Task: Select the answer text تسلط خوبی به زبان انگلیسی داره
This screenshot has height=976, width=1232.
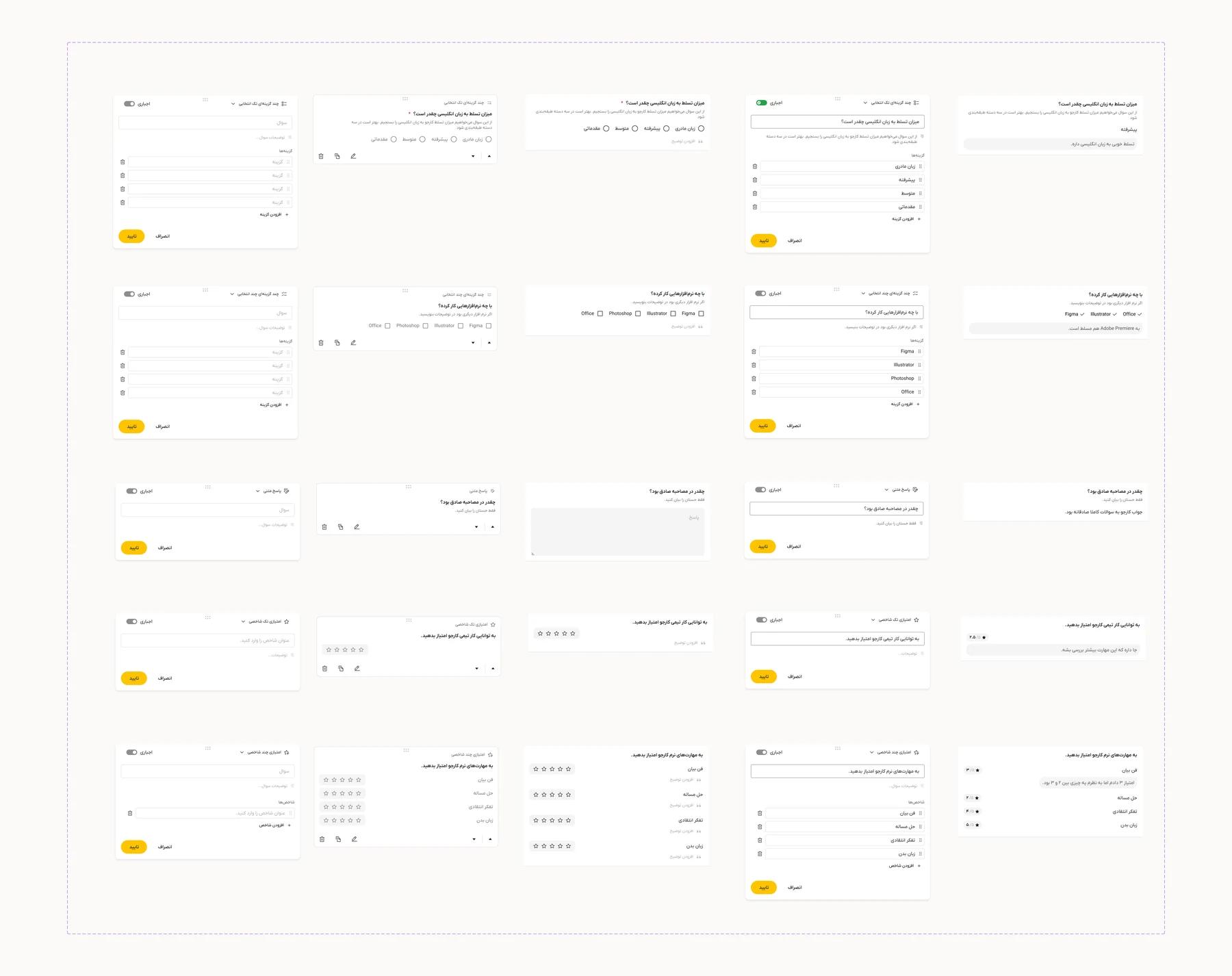Action: pos(1103,144)
